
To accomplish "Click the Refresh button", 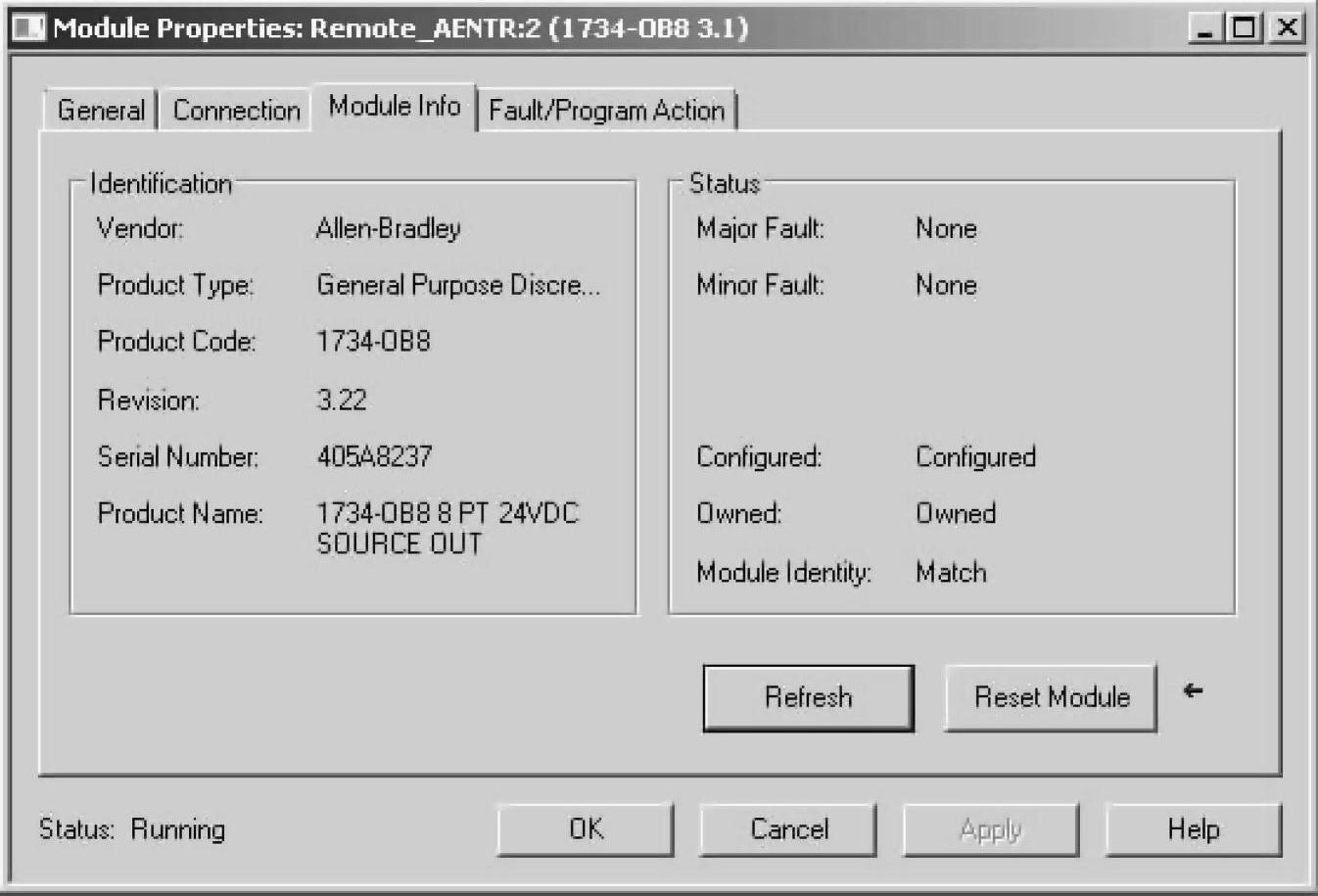I will click(x=809, y=698).
